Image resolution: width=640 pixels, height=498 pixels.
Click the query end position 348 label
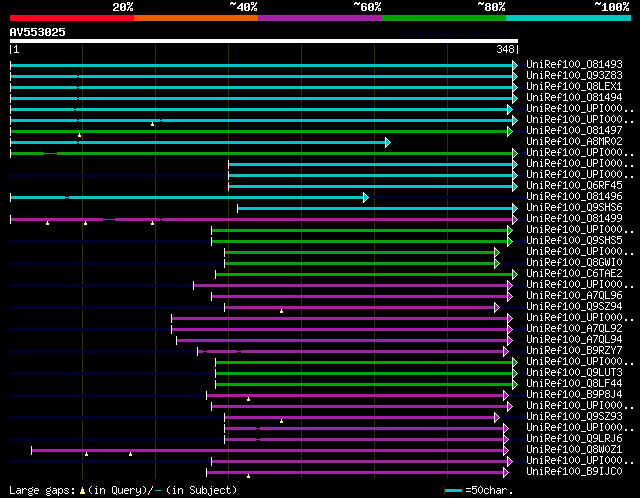[x=505, y=49]
